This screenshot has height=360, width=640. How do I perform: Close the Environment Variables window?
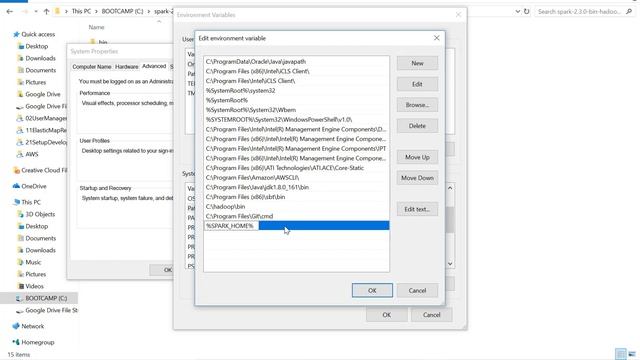click(x=458, y=15)
